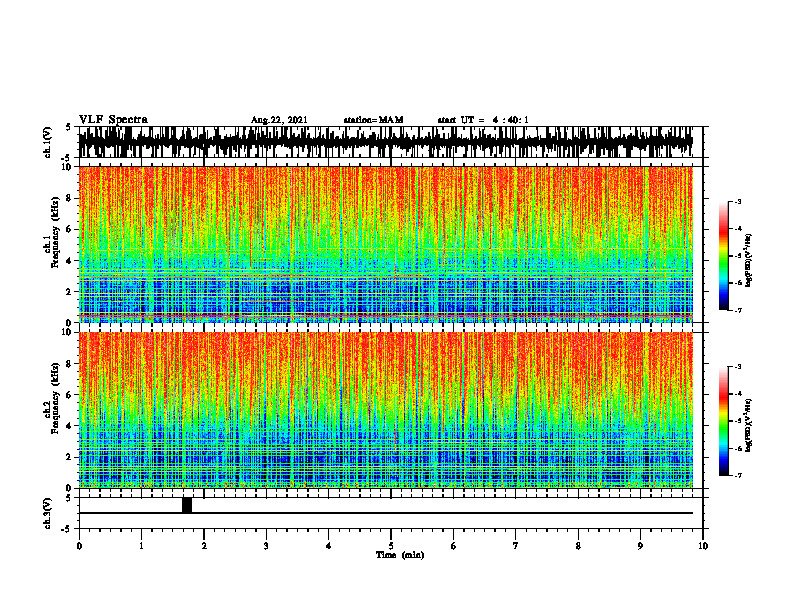
Task: Click the 6 kHz tick label of ch.1 spectrogram
Action: [x=70, y=229]
